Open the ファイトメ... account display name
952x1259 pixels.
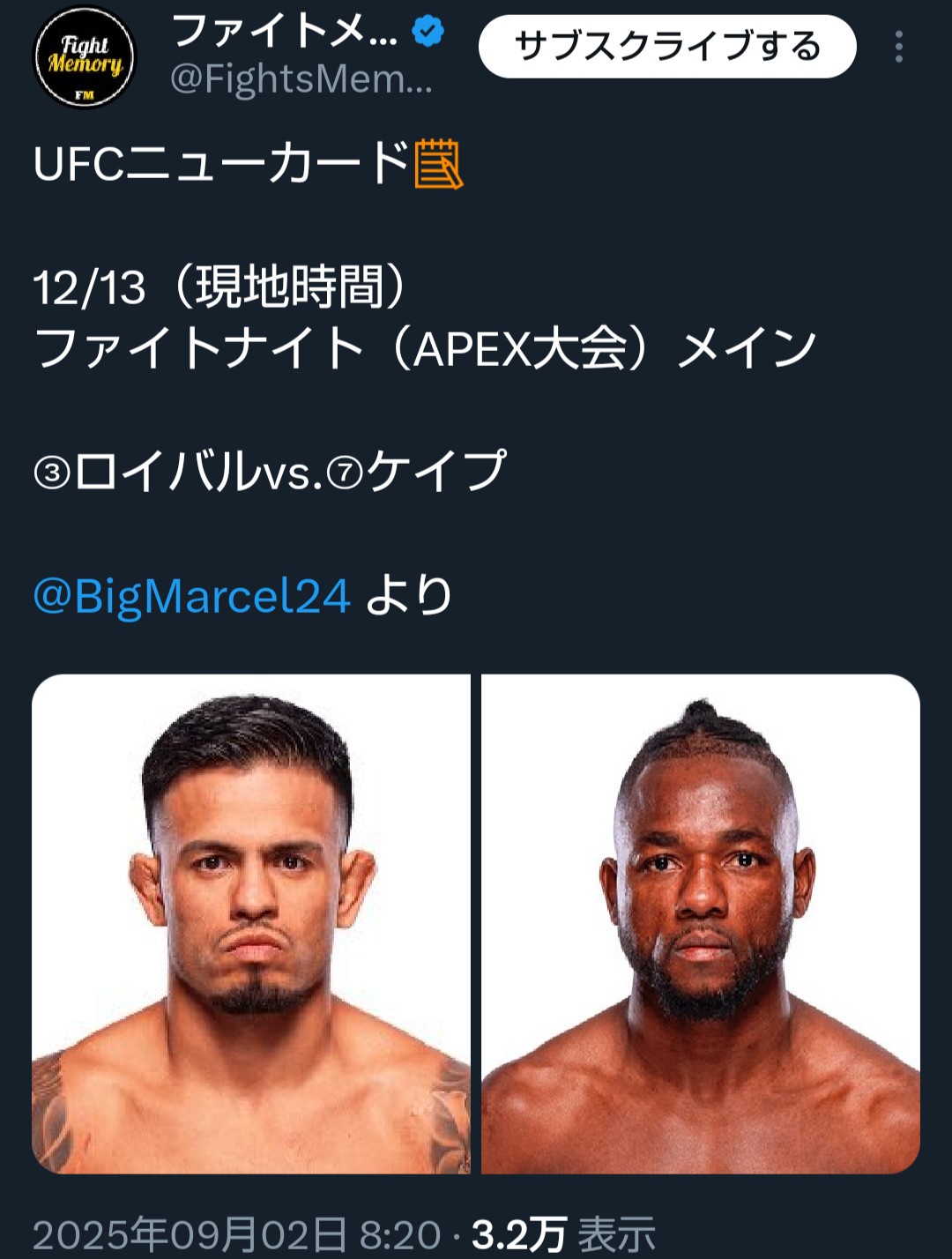tap(285, 32)
